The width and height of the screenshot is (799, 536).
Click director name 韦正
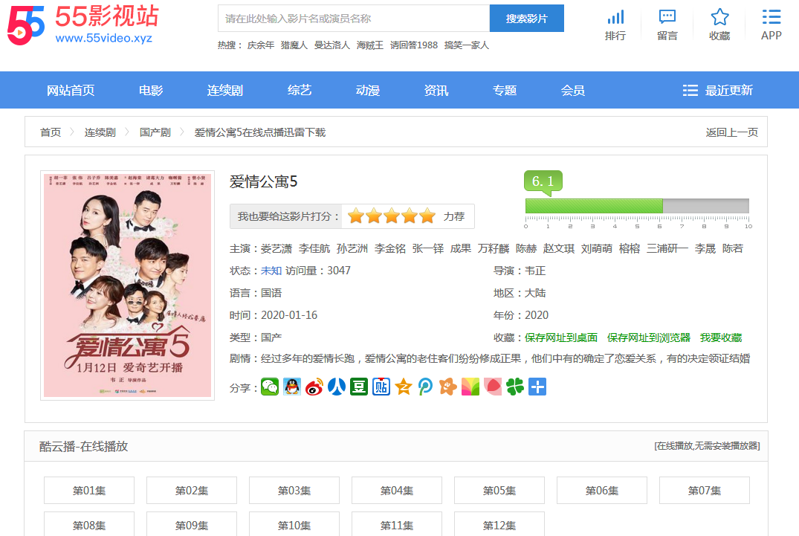point(535,271)
